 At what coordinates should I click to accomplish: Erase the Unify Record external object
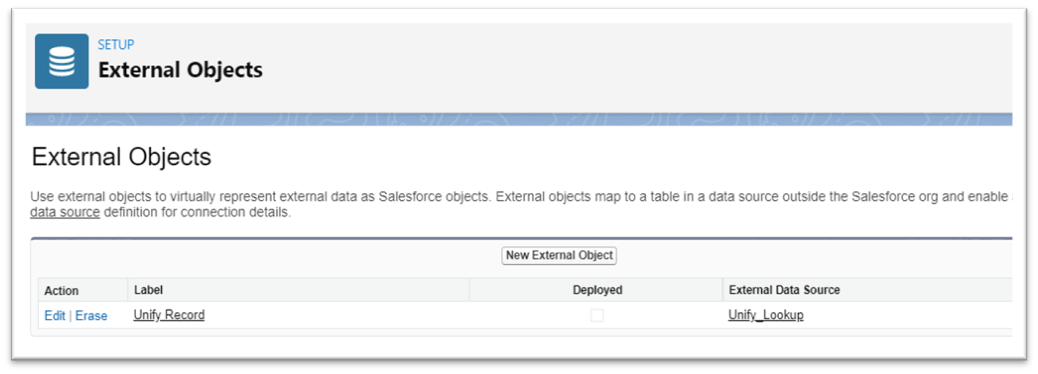pos(91,316)
